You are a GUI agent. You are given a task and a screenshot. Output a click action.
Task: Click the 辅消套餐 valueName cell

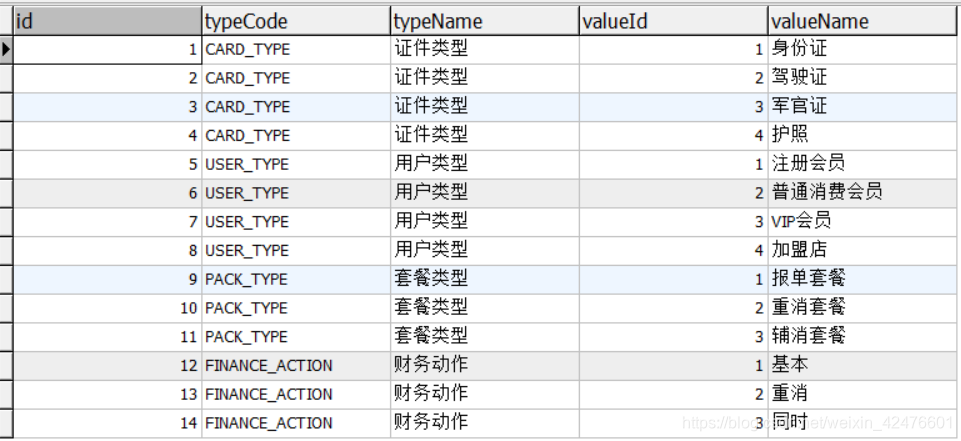[x=862, y=337]
